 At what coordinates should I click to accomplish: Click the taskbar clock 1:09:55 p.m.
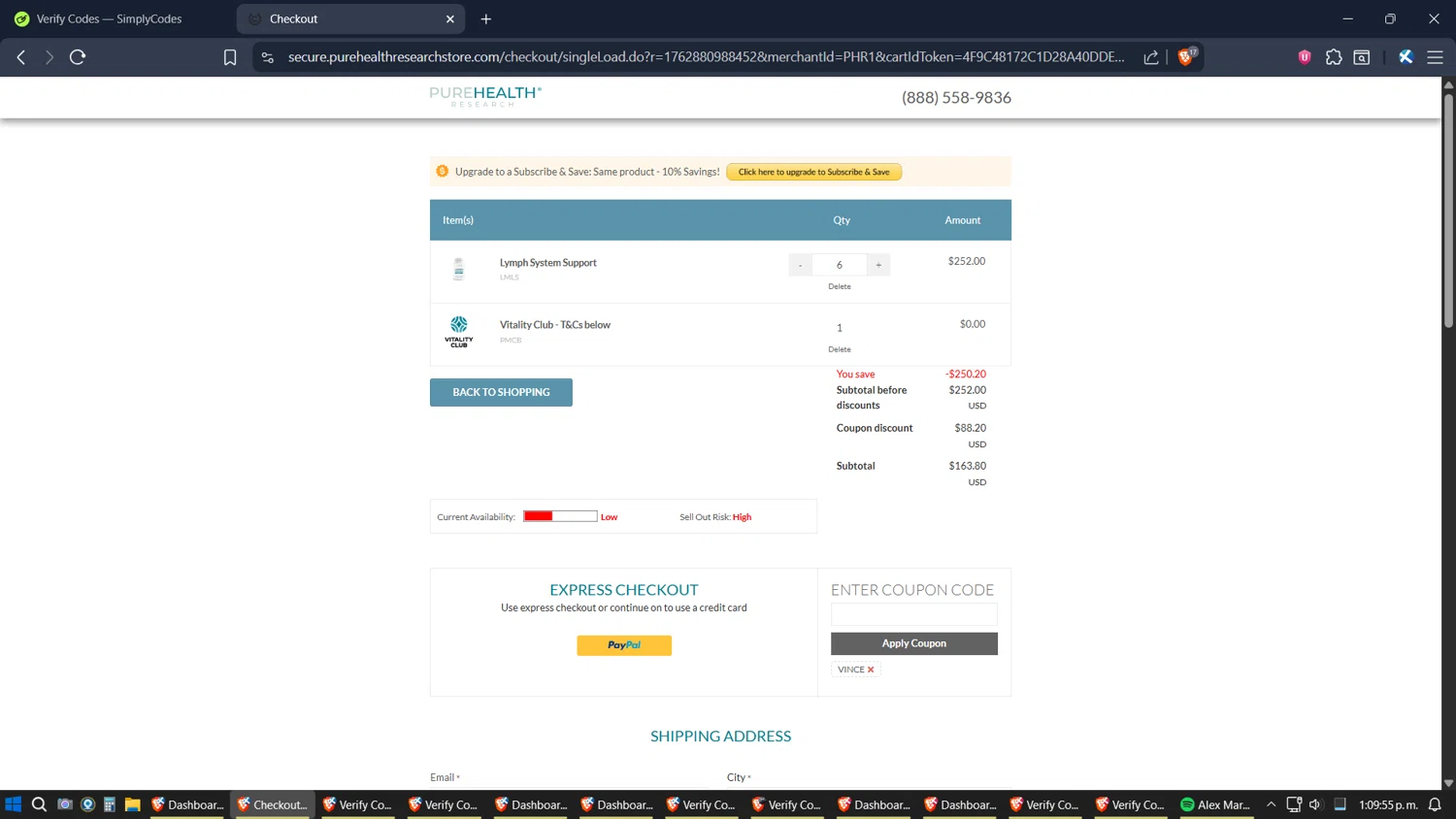(x=1388, y=804)
